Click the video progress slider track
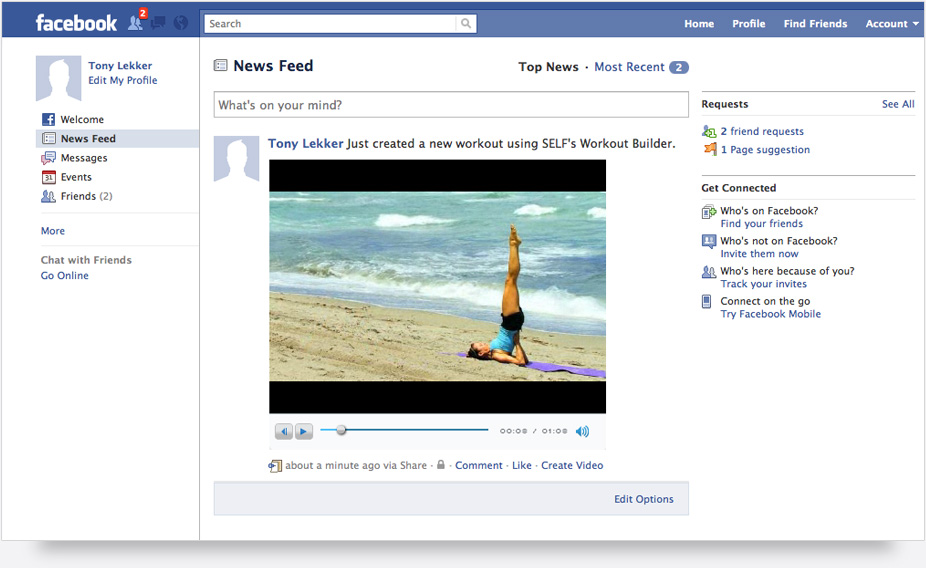This screenshot has height=568, width=926. pyautogui.click(x=420, y=430)
